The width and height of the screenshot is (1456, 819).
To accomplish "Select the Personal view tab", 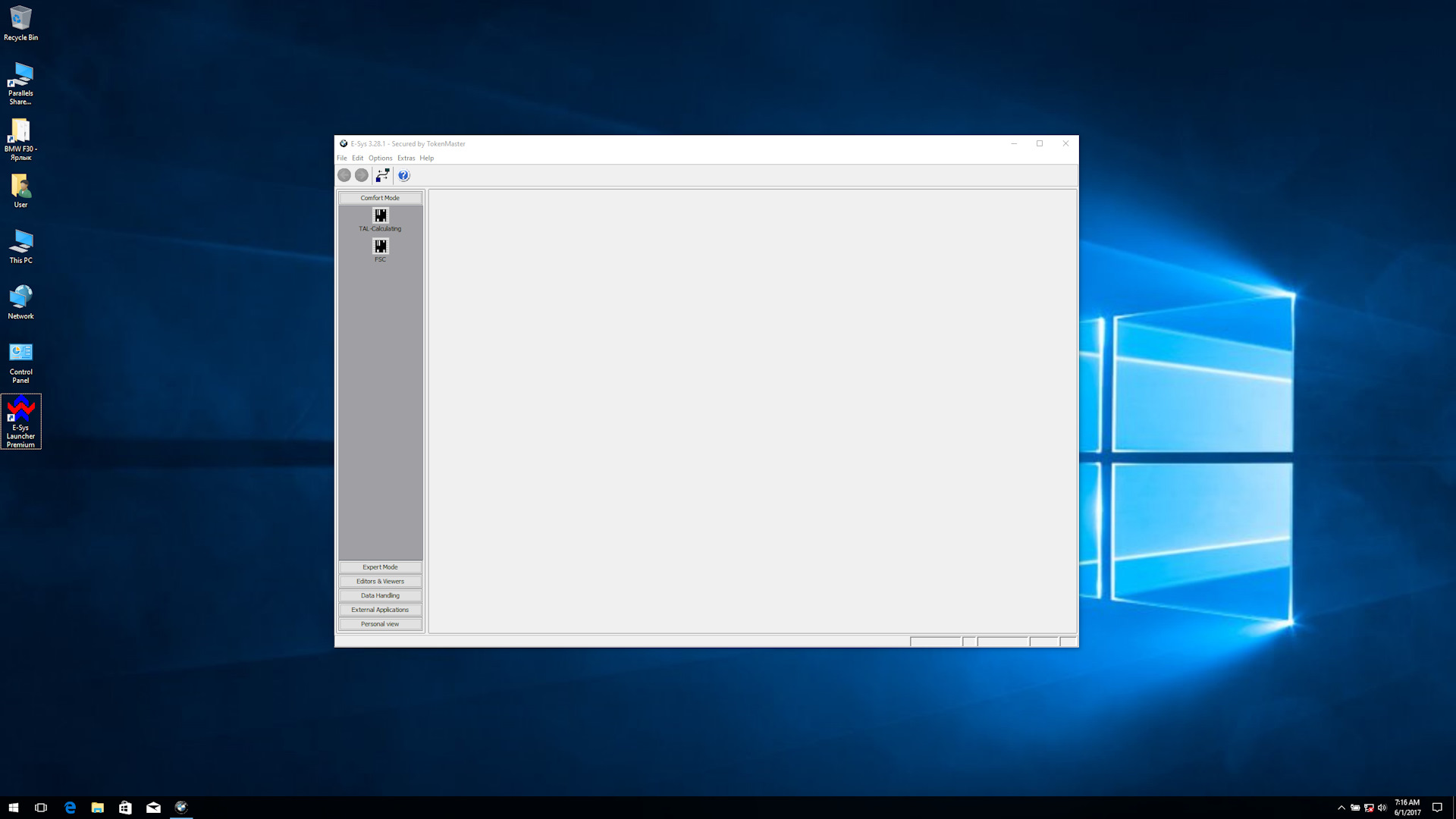I will (380, 623).
